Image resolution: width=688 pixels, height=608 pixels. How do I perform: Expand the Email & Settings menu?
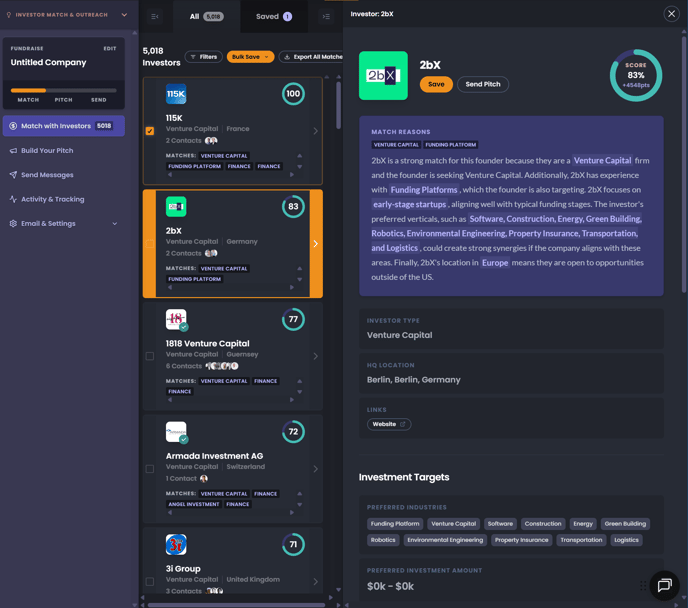(62, 224)
